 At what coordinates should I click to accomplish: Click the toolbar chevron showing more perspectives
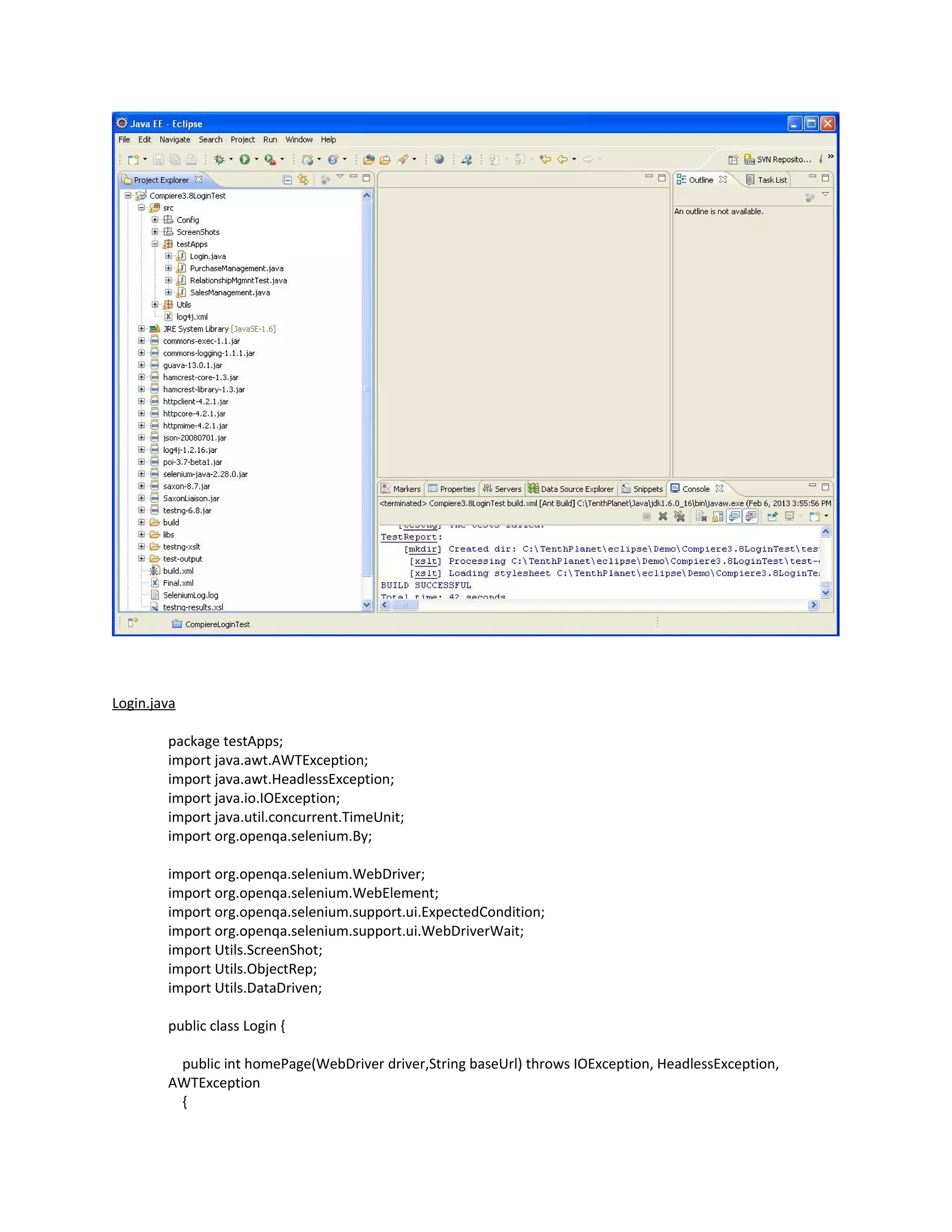(x=831, y=156)
